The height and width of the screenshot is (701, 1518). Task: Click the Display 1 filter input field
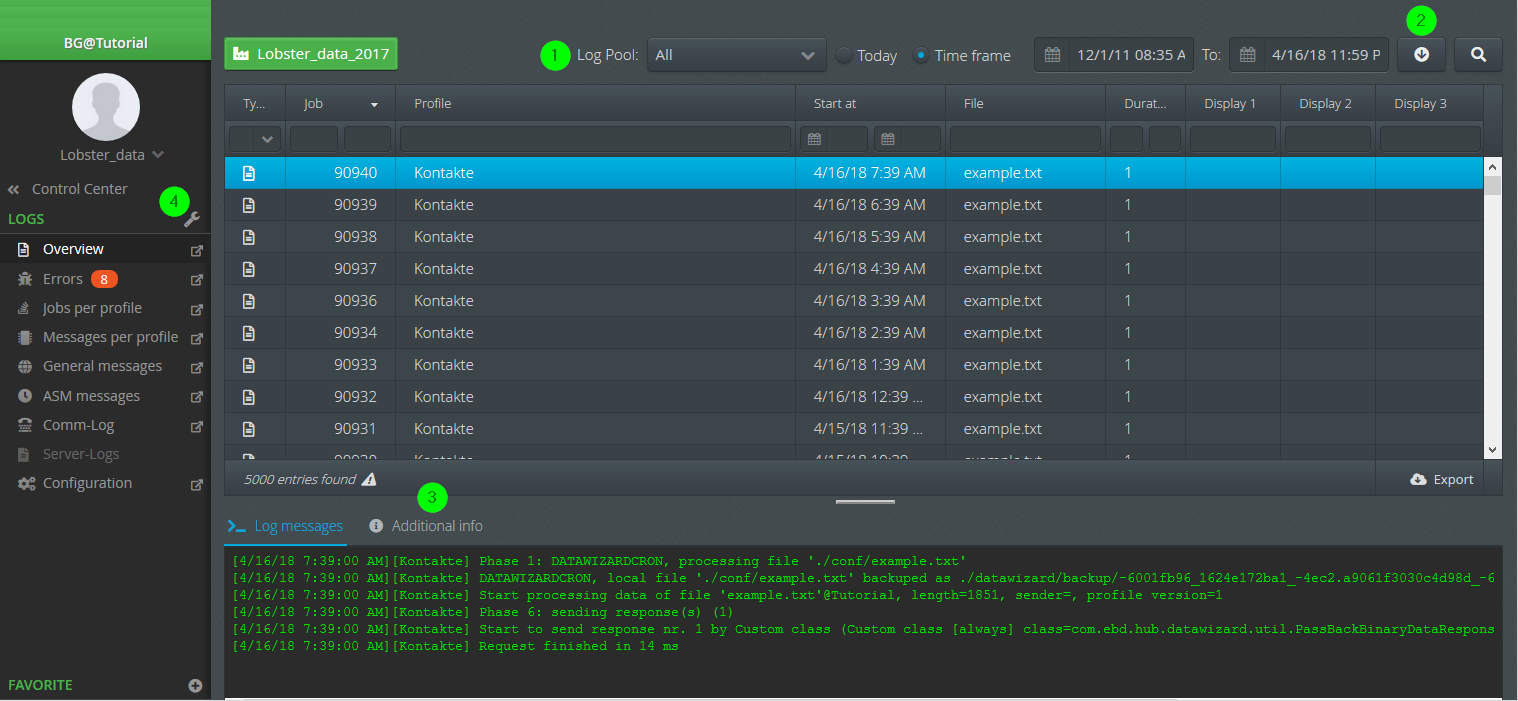pos(1233,139)
